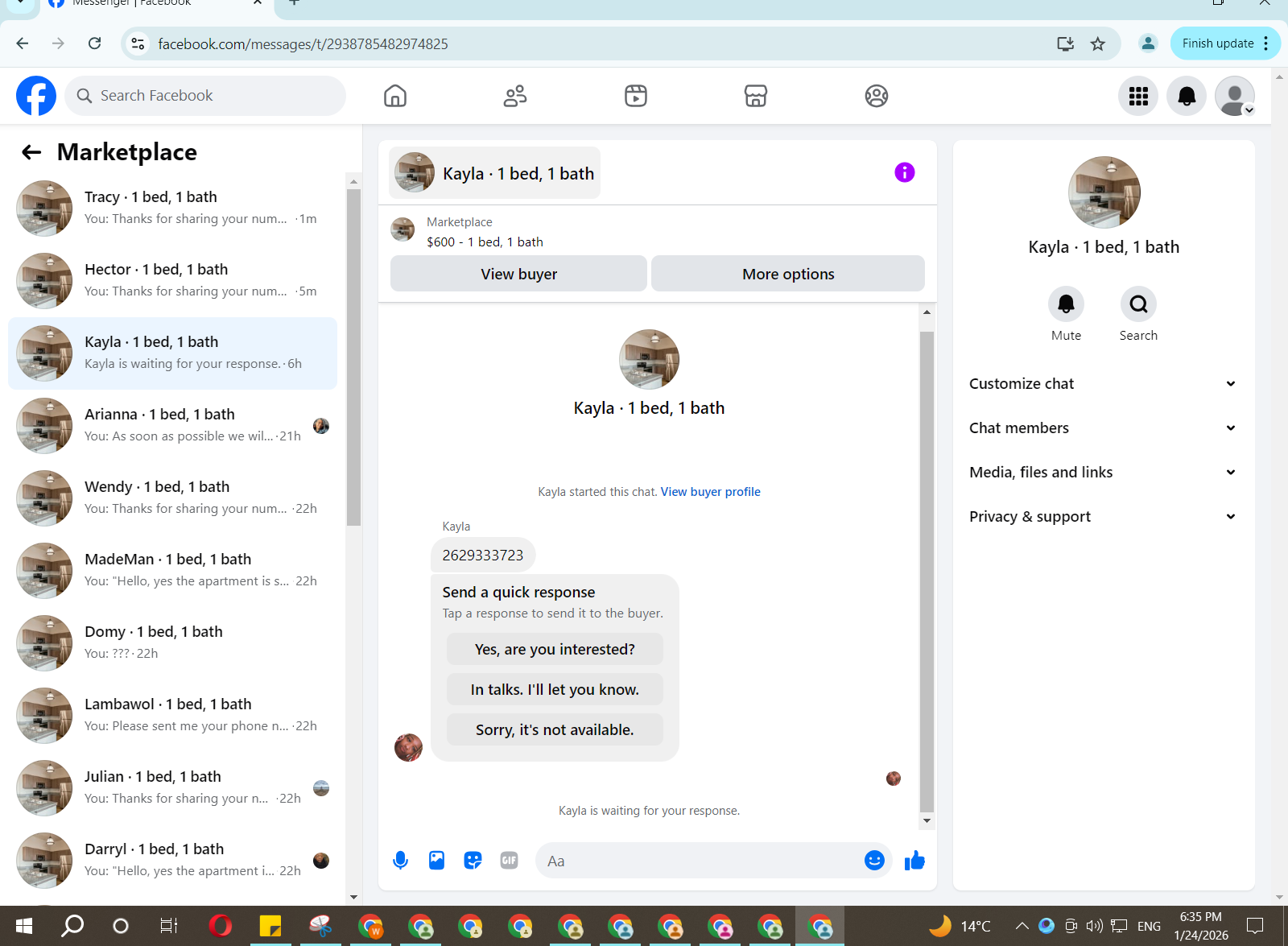Screen dimensions: 1288x946
Task: Click the View buyer button
Action: [518, 274]
